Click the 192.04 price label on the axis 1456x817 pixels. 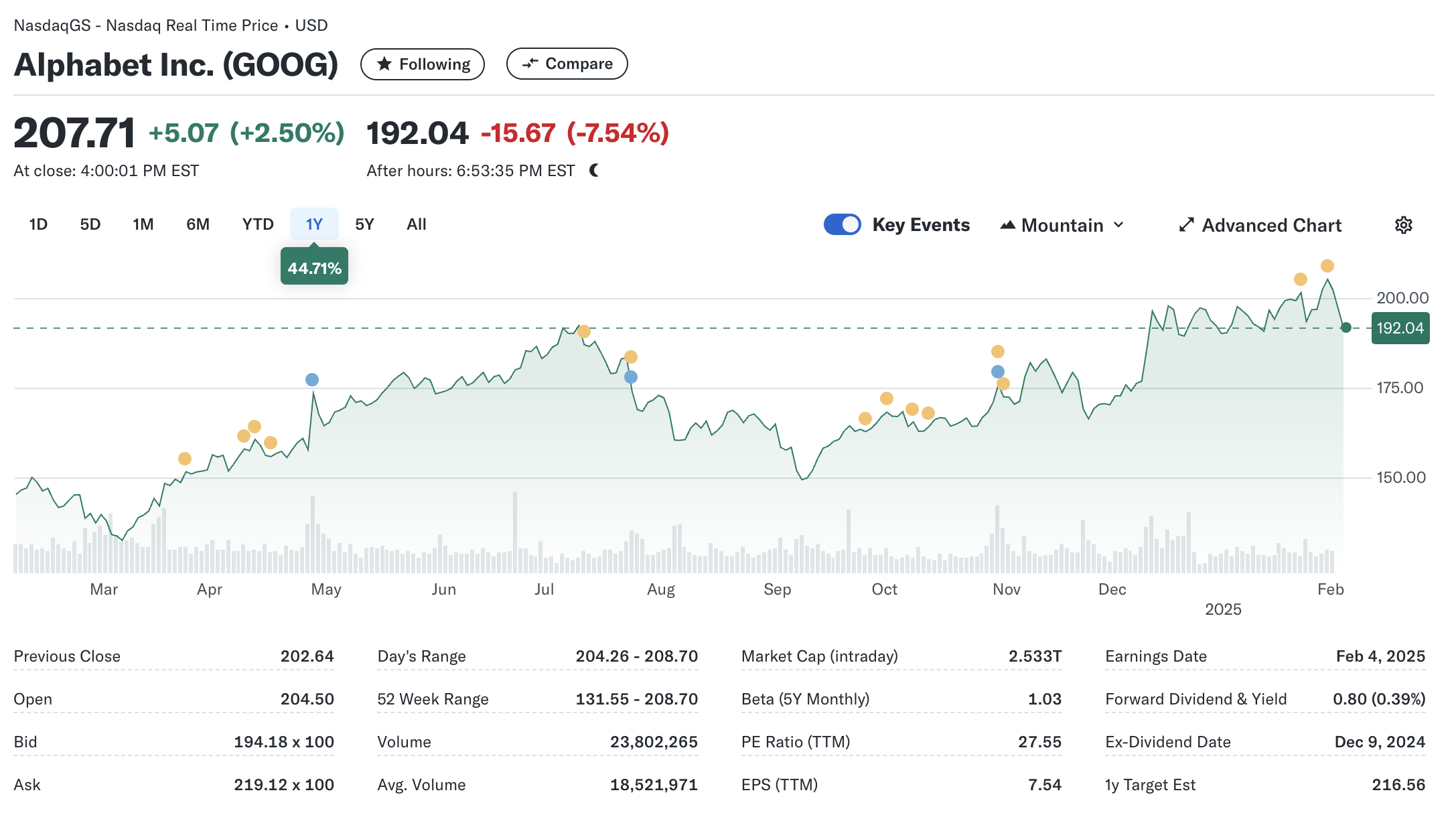[1400, 328]
